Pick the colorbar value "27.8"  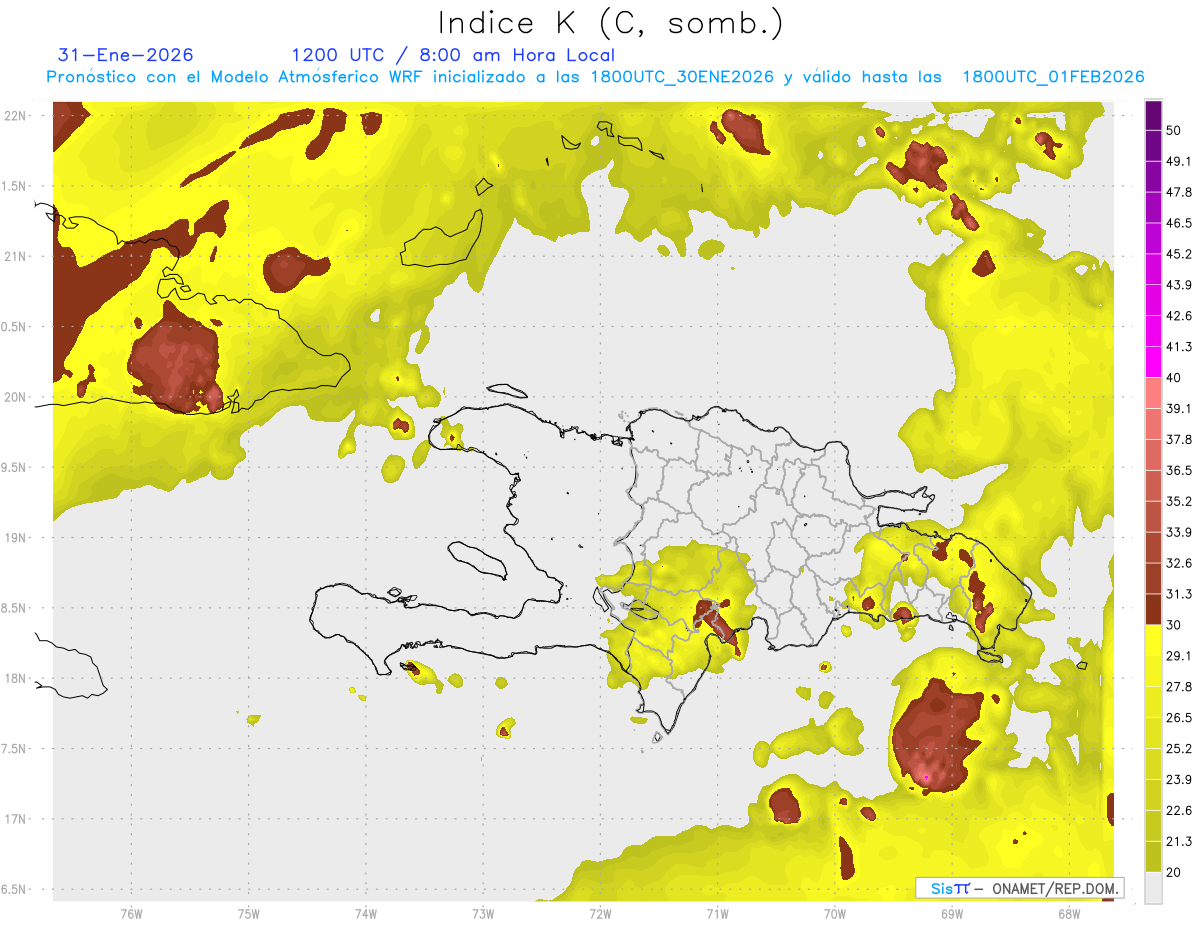1179,687
